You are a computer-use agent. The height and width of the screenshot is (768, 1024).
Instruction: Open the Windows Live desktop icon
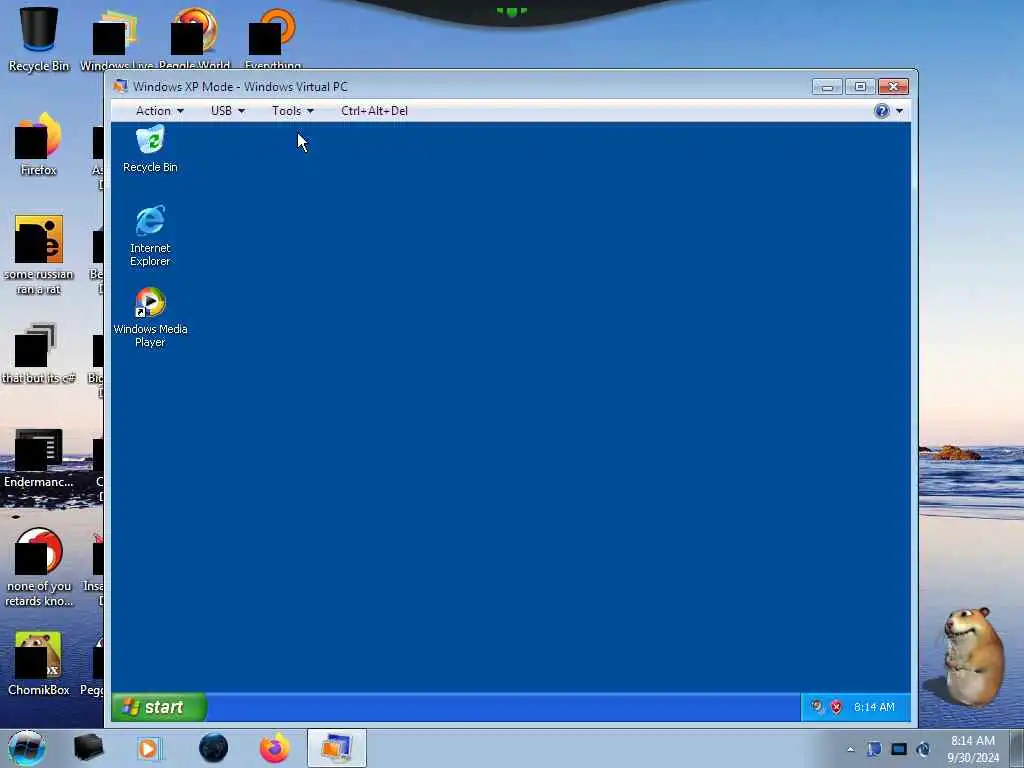(x=116, y=39)
